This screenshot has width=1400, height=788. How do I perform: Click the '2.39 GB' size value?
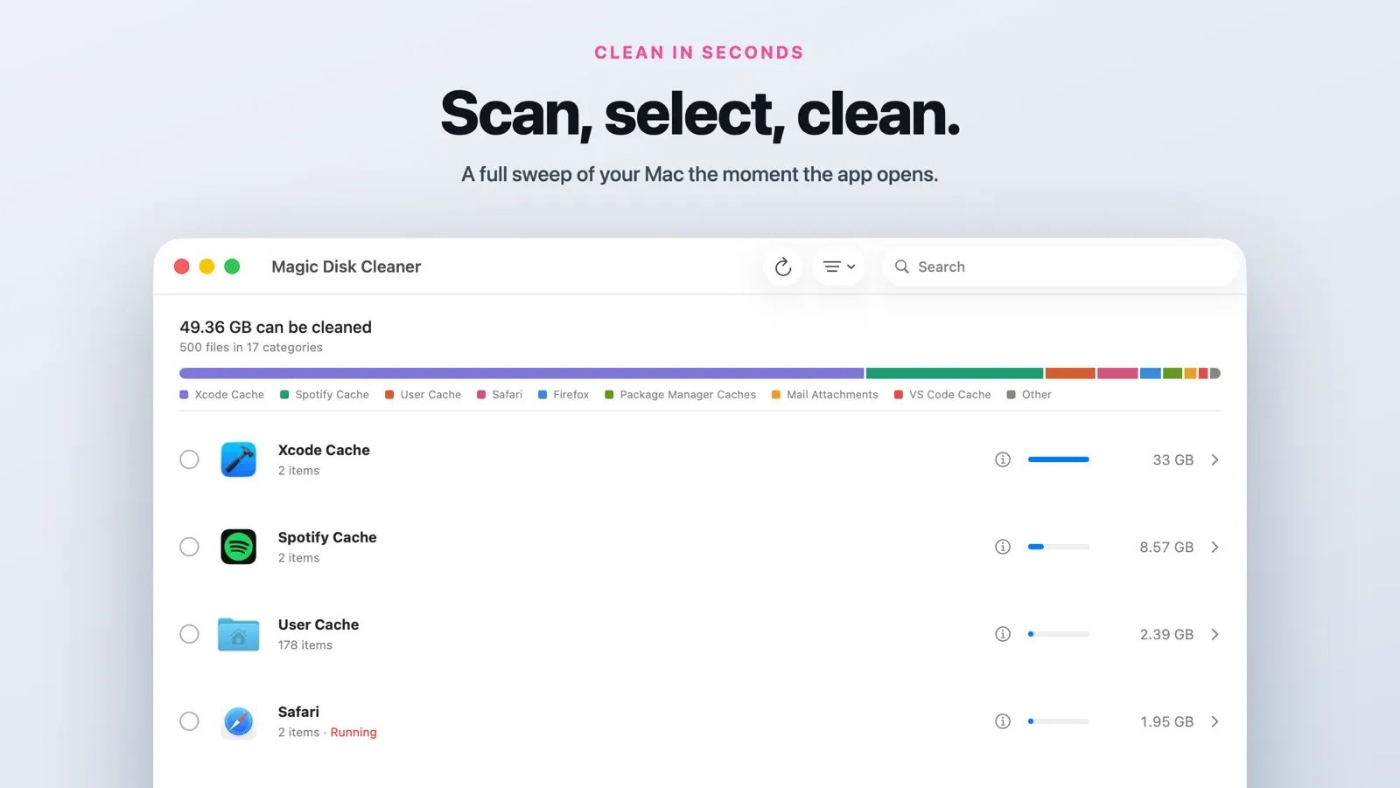[1166, 634]
